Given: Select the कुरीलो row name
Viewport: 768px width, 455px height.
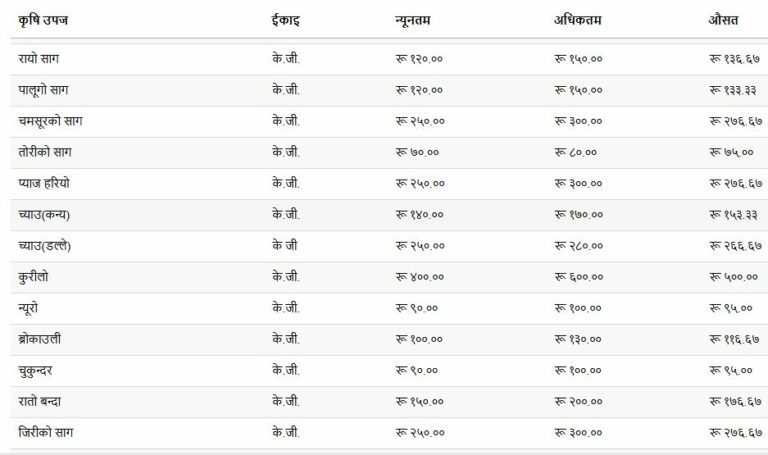Looking at the screenshot, I should coord(33,277).
